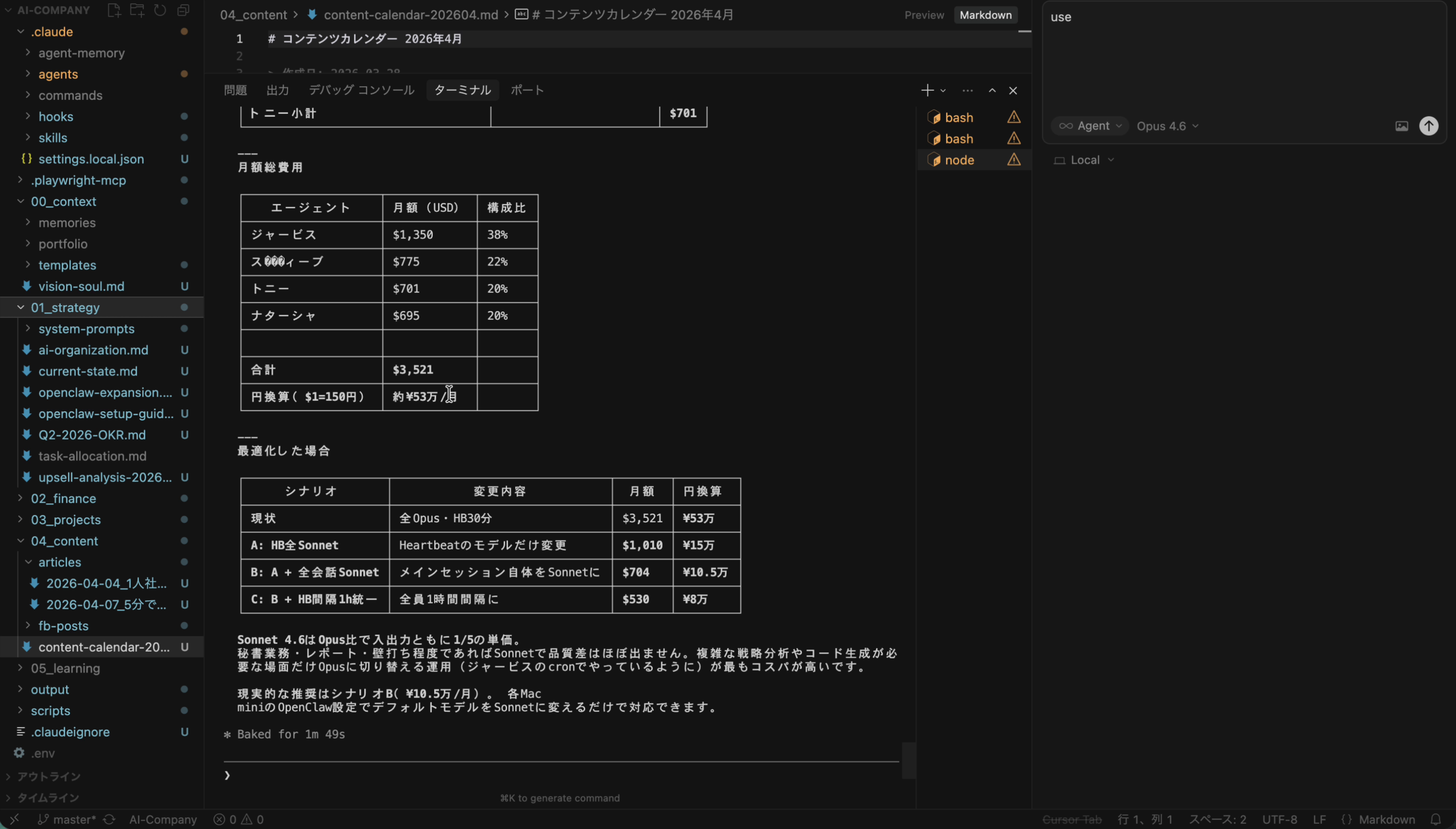The height and width of the screenshot is (829, 1456).
Task: Collapse all folders in the explorer
Action: click(x=182, y=10)
